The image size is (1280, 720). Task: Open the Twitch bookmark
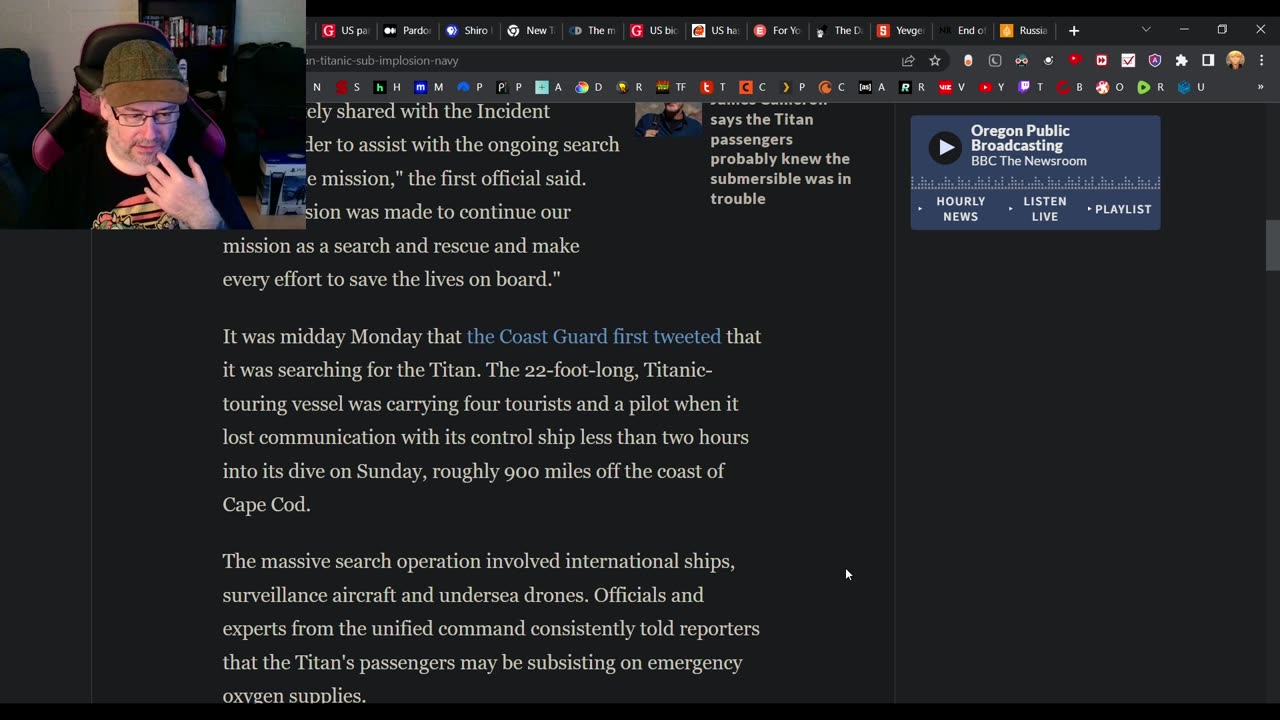click(1030, 87)
